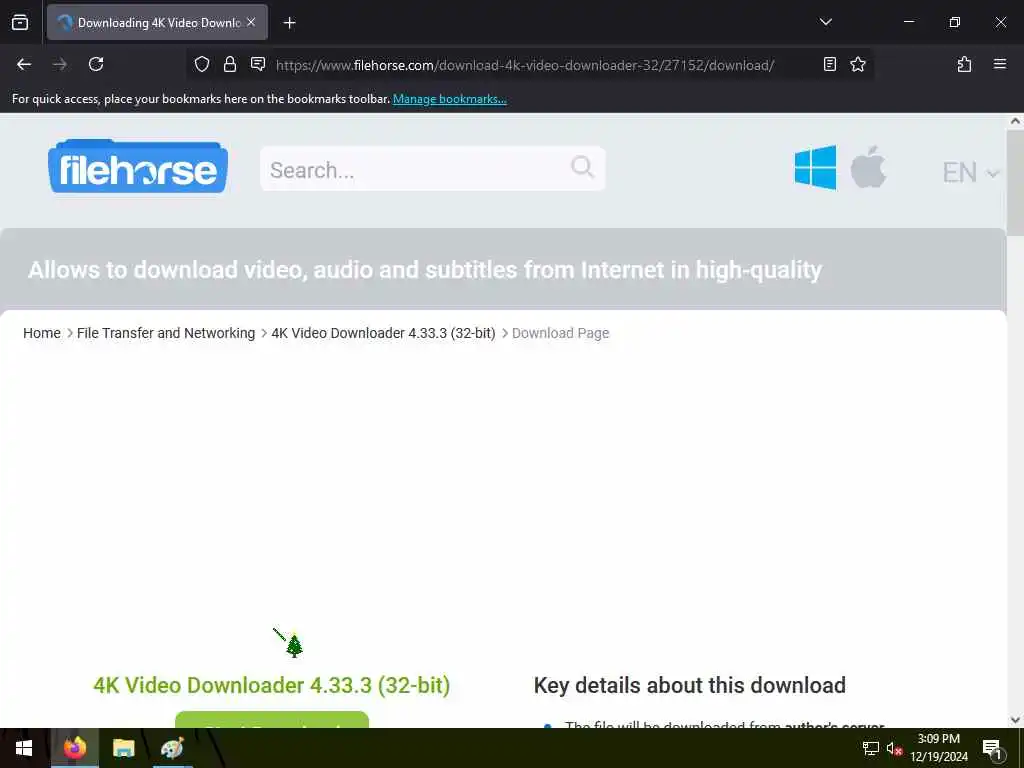
Task: Bookmark this page with the star
Action: point(857,64)
